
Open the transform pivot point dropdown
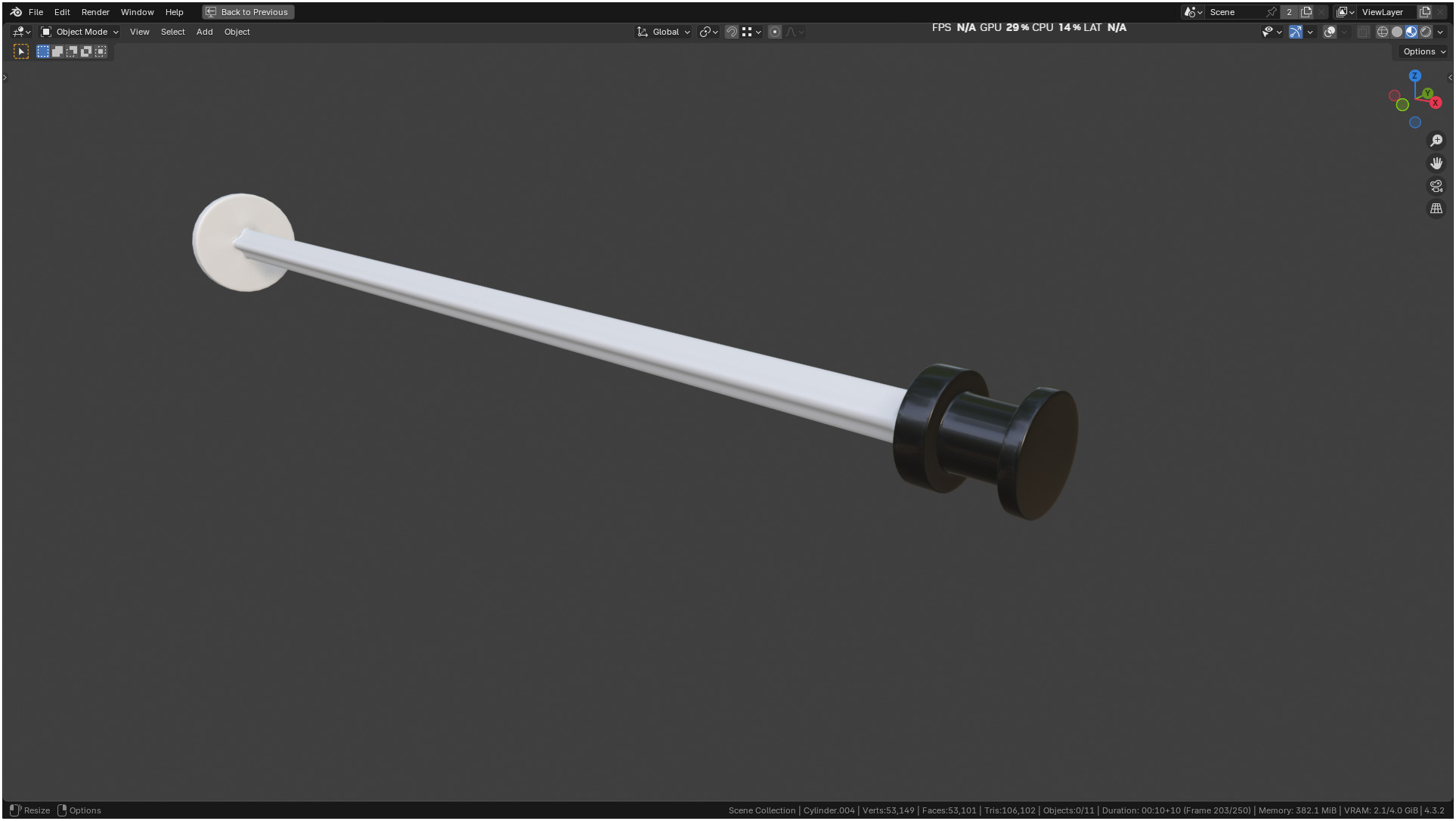tap(708, 32)
